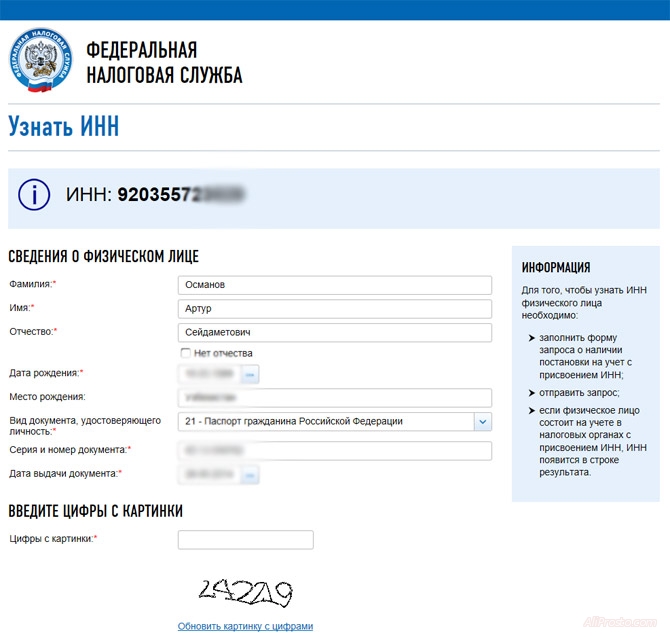Click the captcha digits image
This screenshot has height=637, width=670.
click(245, 594)
